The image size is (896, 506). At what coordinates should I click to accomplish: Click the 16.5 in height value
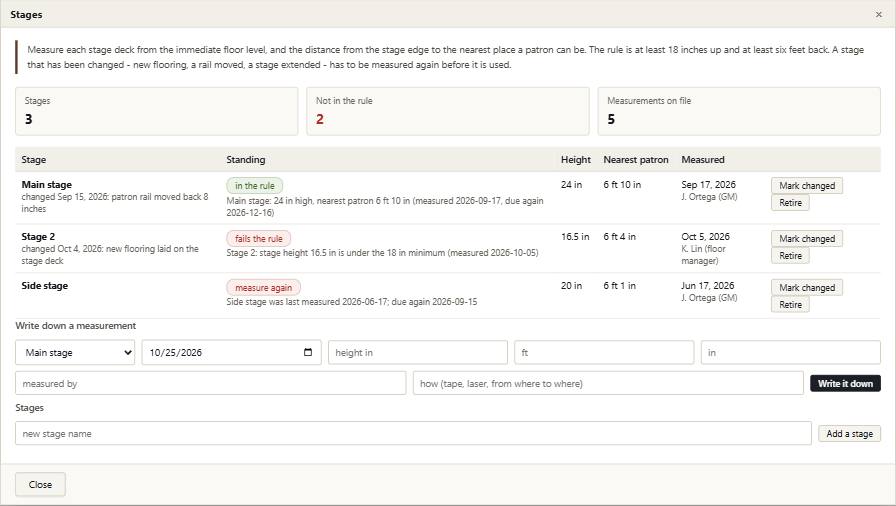click(x=575, y=236)
